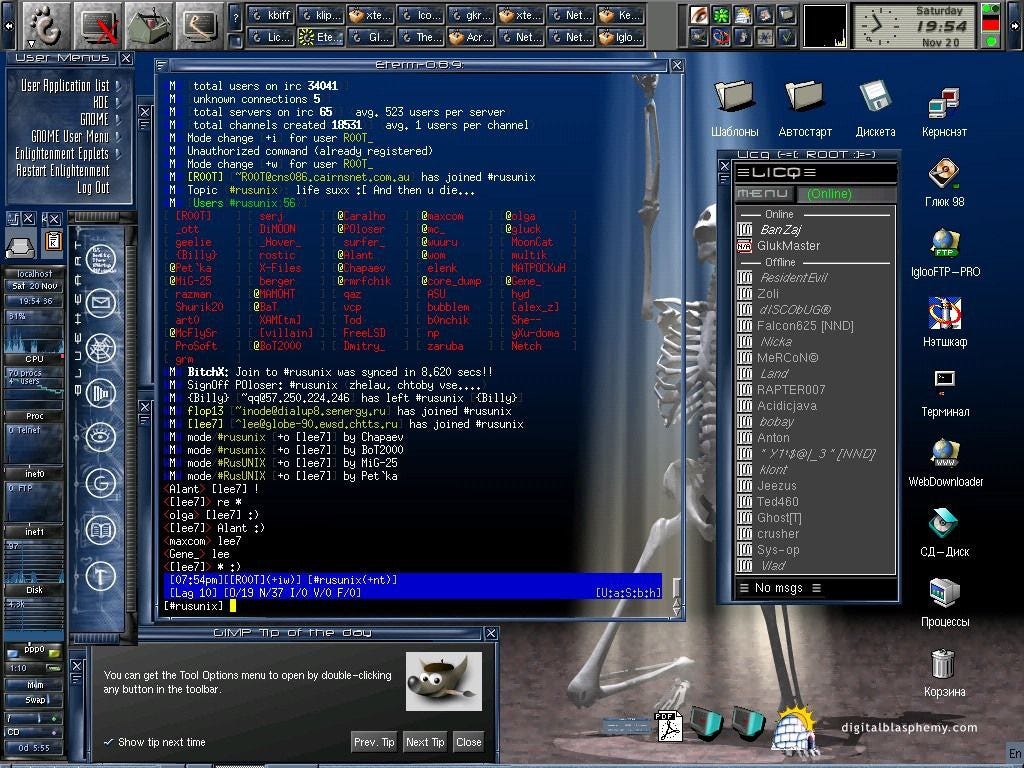Click Next Tip in GIMP tip dialog
The width and height of the screenshot is (1024, 768).
pos(425,742)
